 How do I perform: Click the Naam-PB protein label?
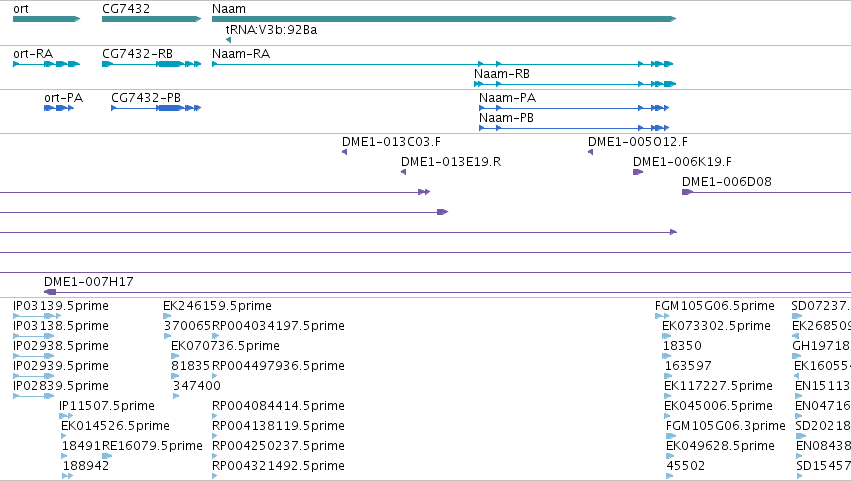pos(506,118)
